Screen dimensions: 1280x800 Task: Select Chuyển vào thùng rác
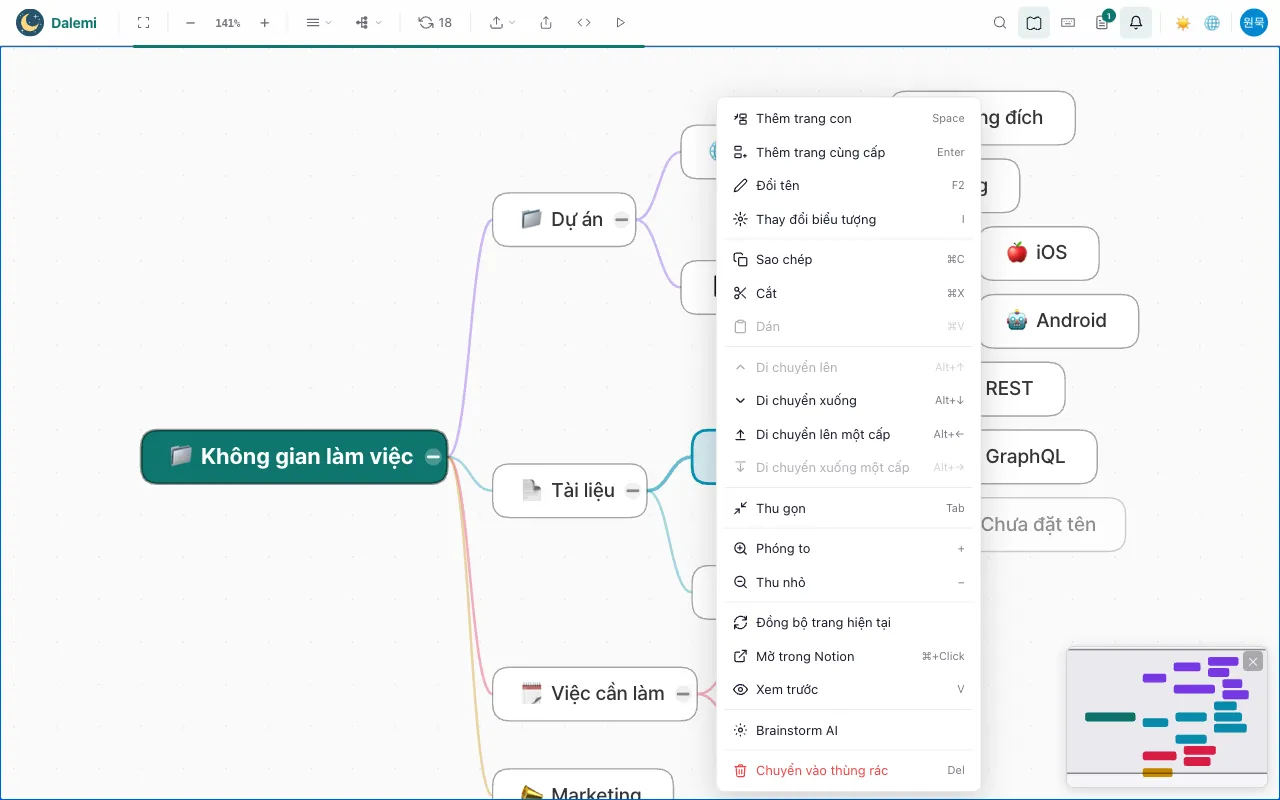(849, 770)
